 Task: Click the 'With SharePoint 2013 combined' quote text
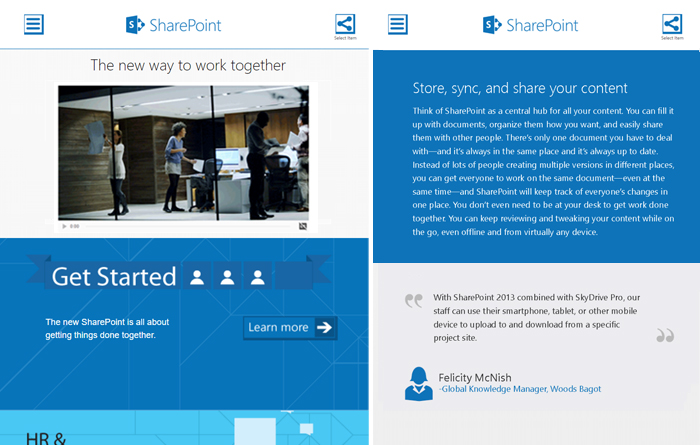pyautogui.click(x=537, y=317)
